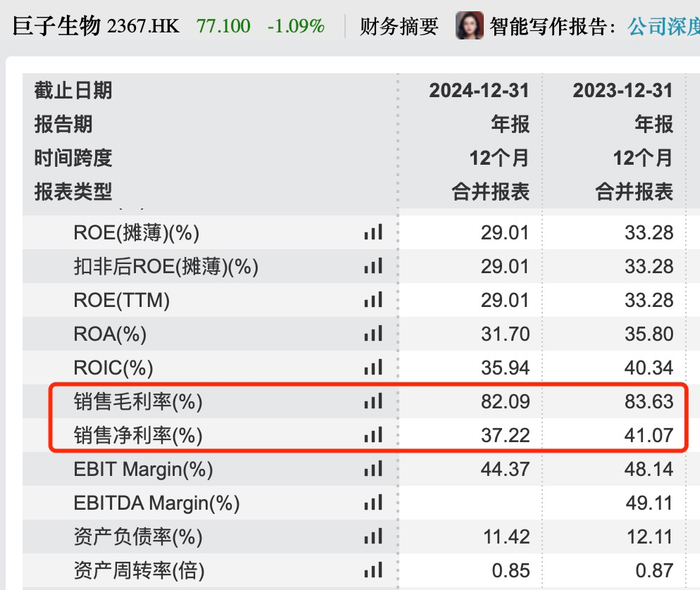View 销售毛利率(%) chart icon
The image size is (700, 590).
(x=373, y=401)
